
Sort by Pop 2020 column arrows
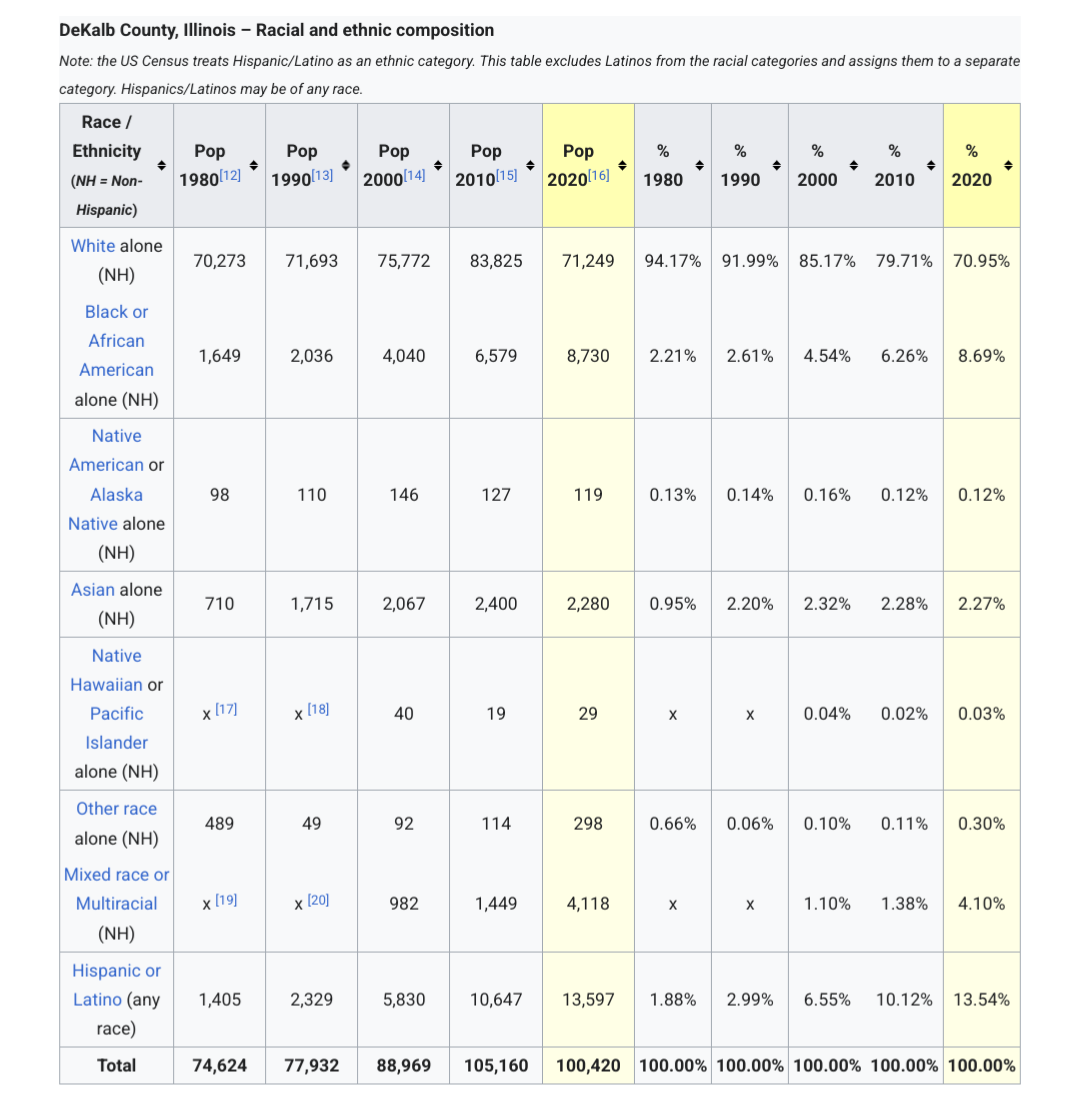622,165
